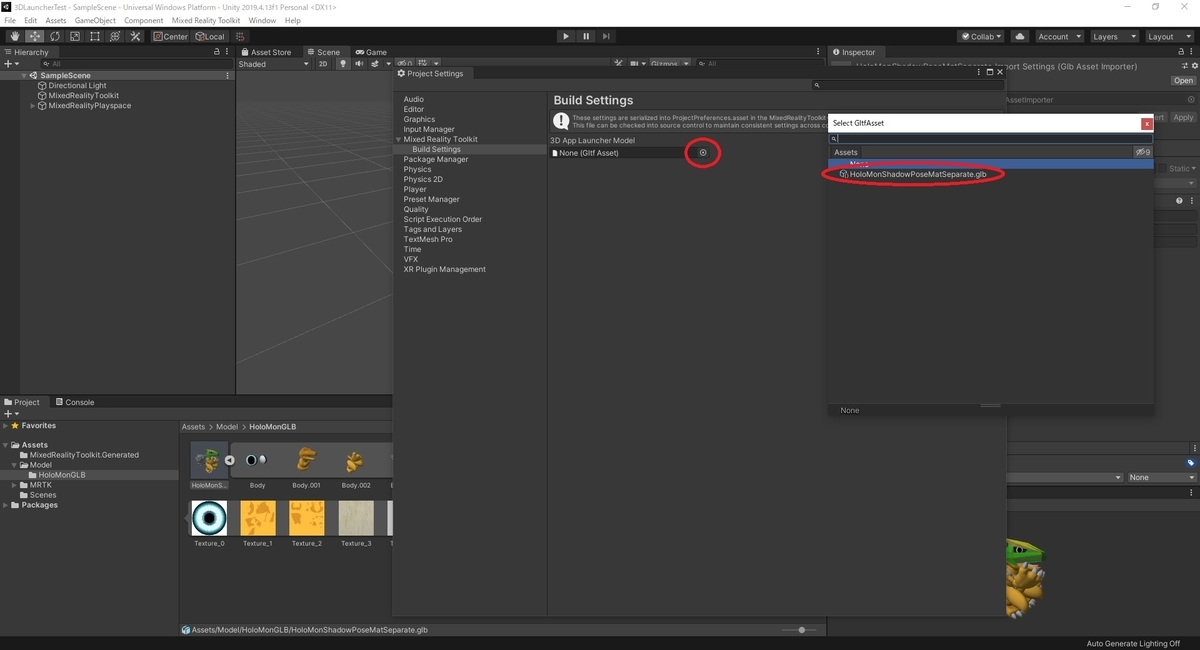Open component help question-mark icon in Inspector
1200x650 pixels.
[1179, 201]
